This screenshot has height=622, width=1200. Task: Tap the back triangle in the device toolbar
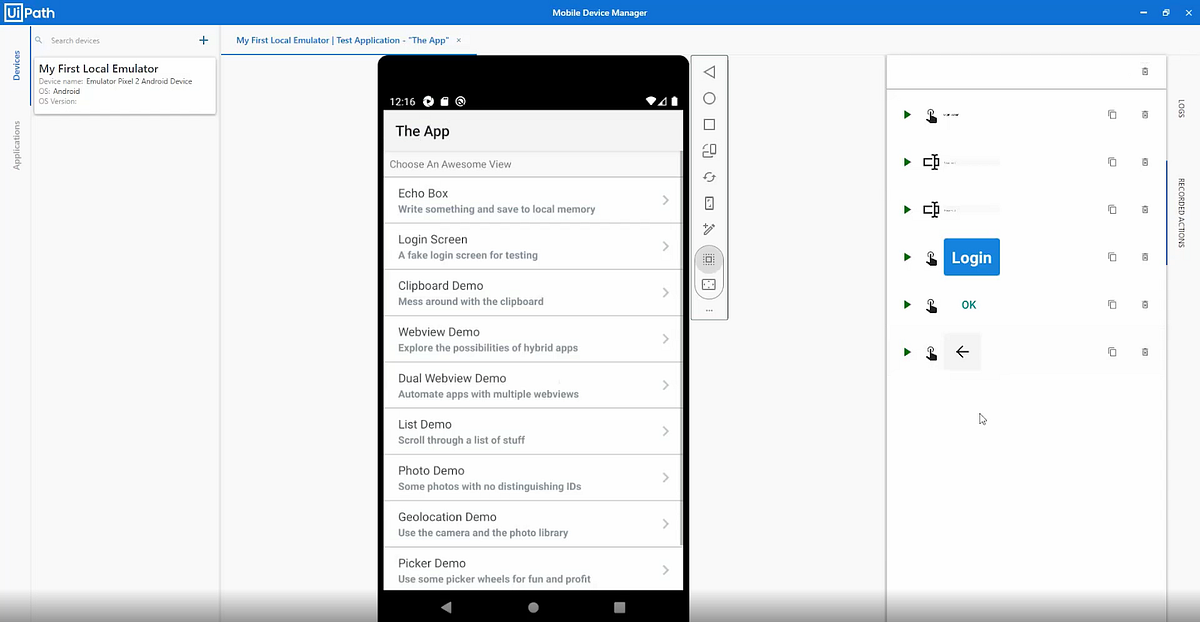click(709, 71)
